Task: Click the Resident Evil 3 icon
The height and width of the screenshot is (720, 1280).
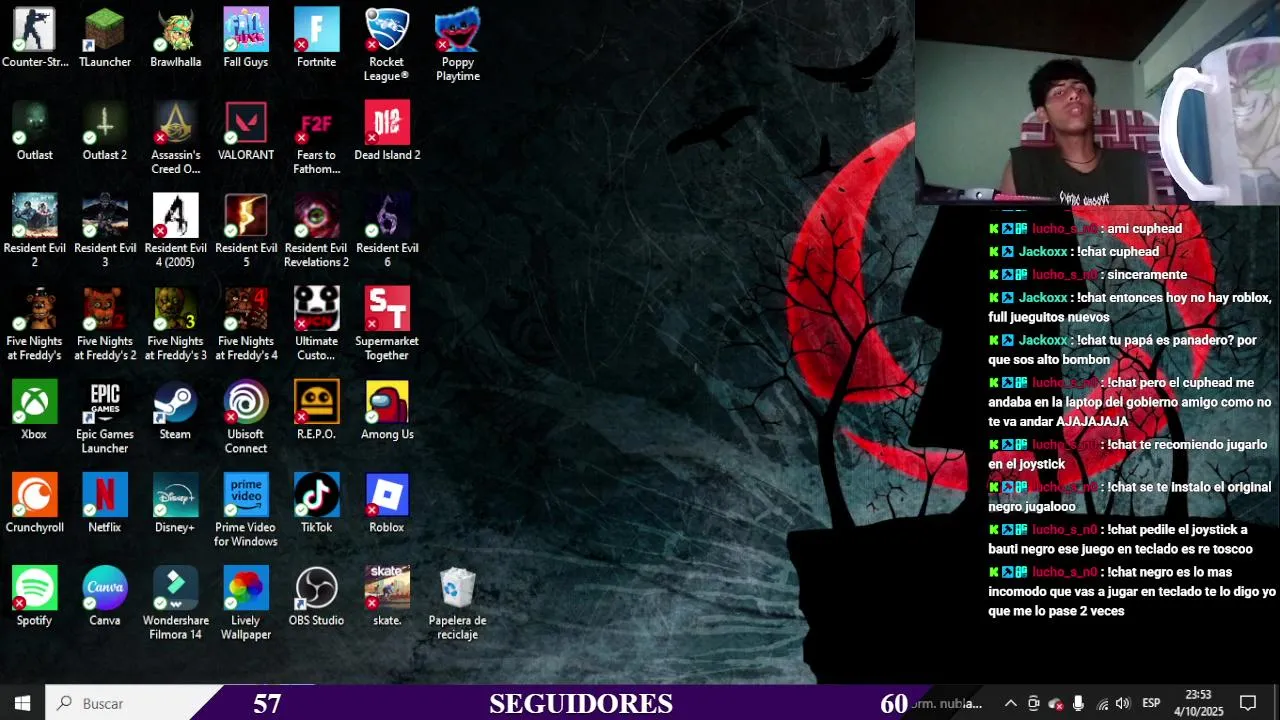Action: pyautogui.click(x=105, y=231)
